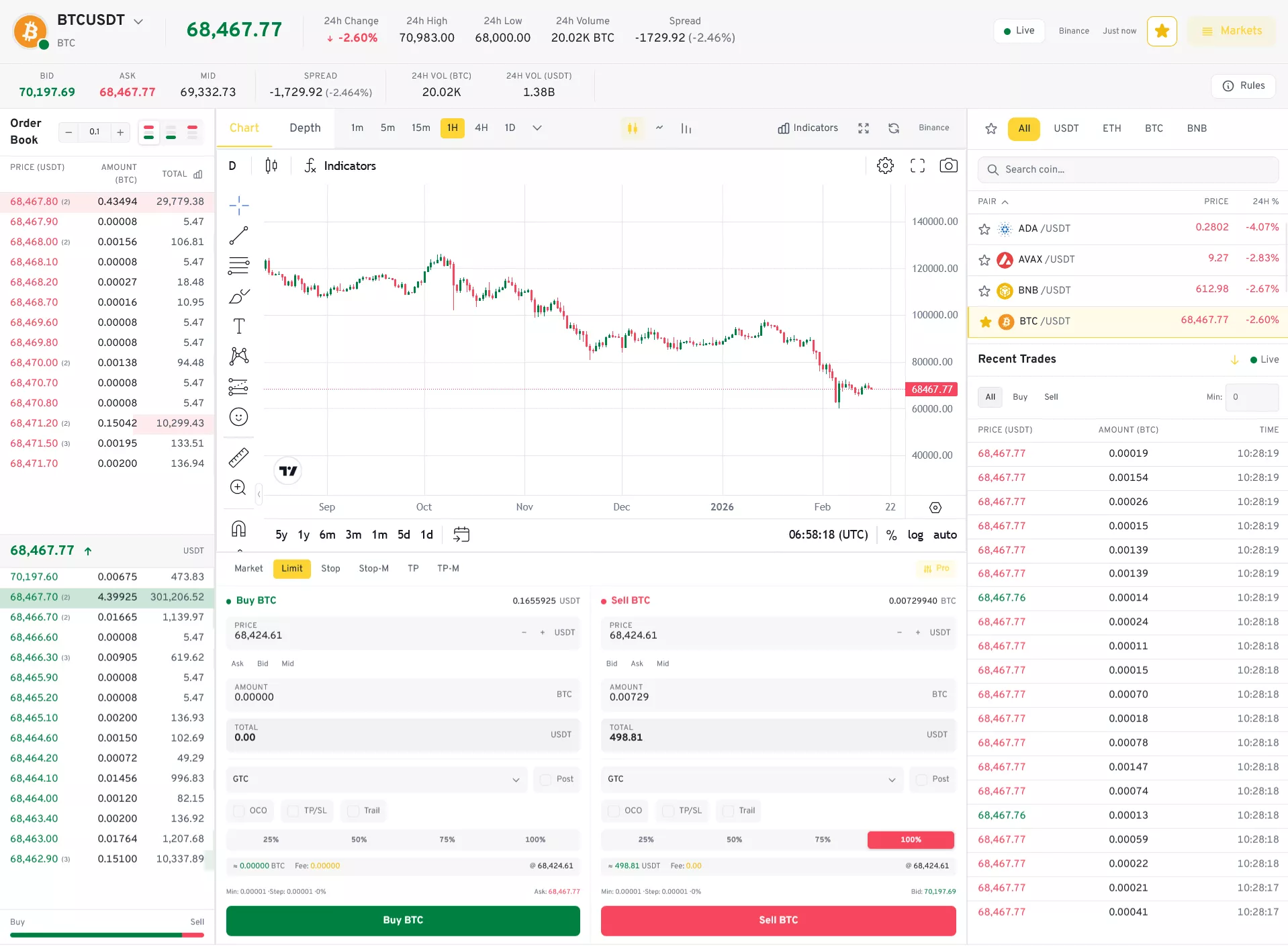
Task: Enable Post option on Buy order
Action: pyautogui.click(x=546, y=779)
